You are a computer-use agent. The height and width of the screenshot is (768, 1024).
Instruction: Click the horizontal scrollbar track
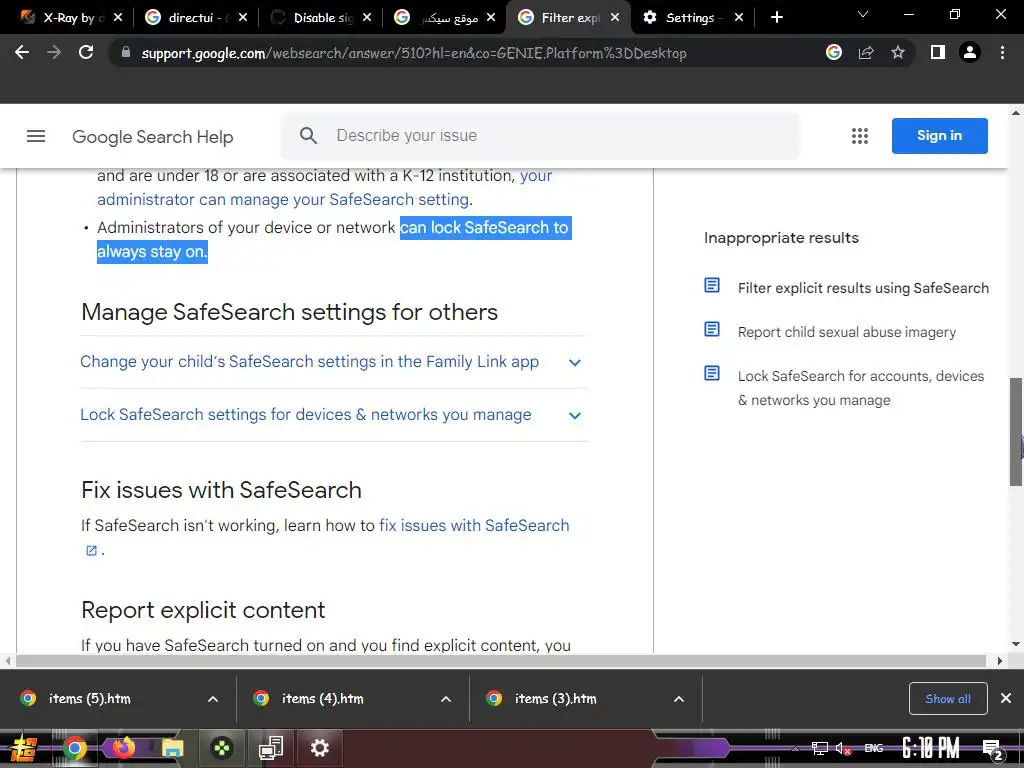(500, 661)
